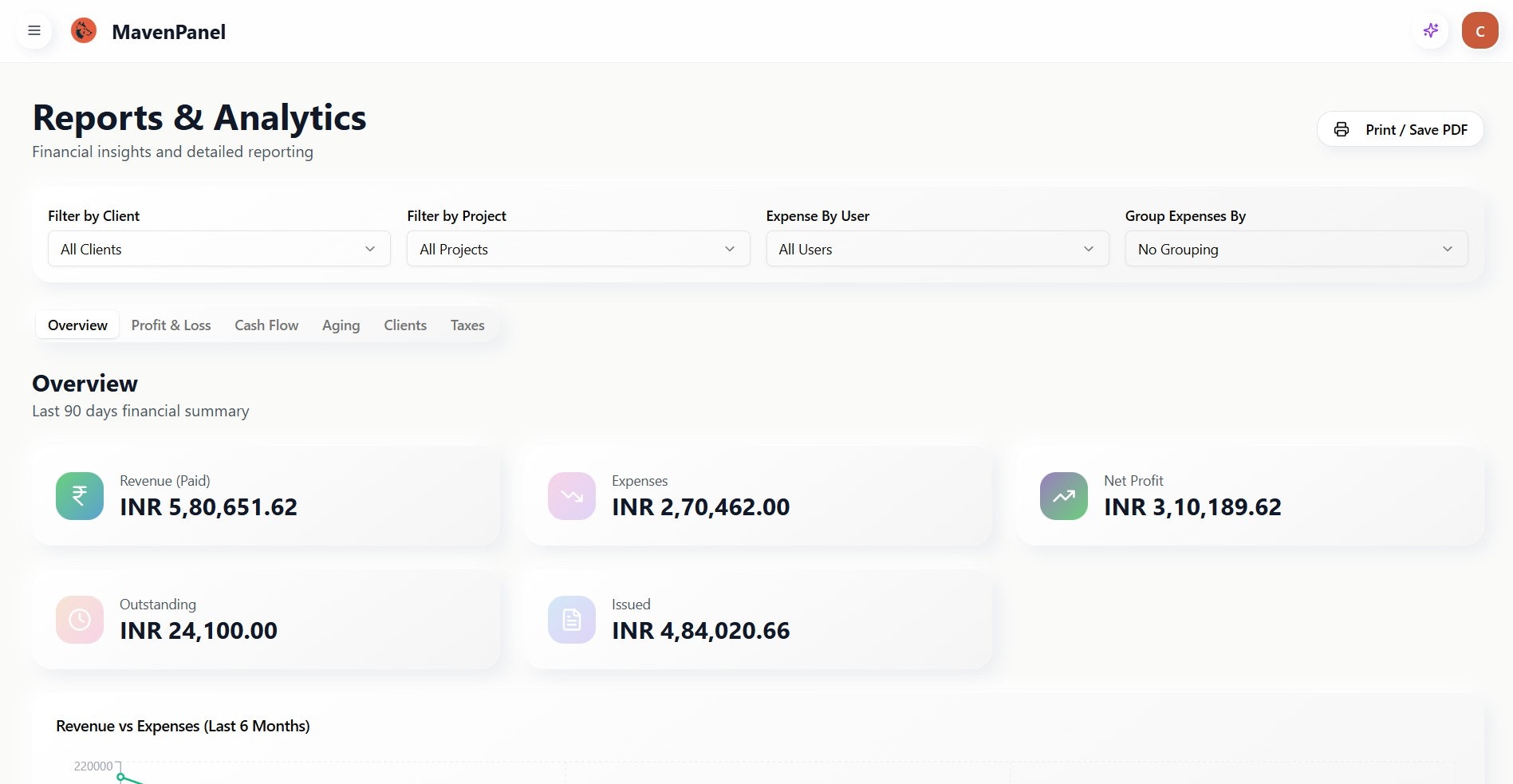Viewport: 1513px width, 784px height.
Task: Click the MavenPanel brand name
Action: [168, 32]
